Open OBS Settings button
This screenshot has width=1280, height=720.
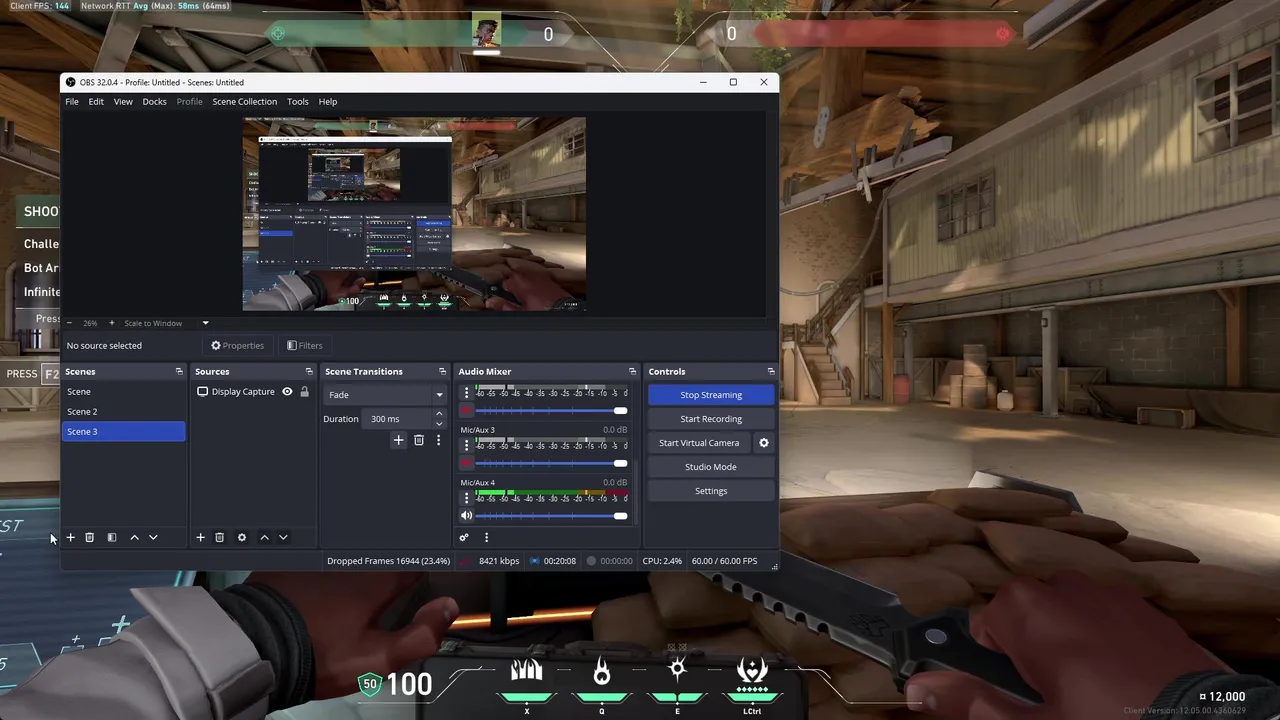[x=711, y=491]
